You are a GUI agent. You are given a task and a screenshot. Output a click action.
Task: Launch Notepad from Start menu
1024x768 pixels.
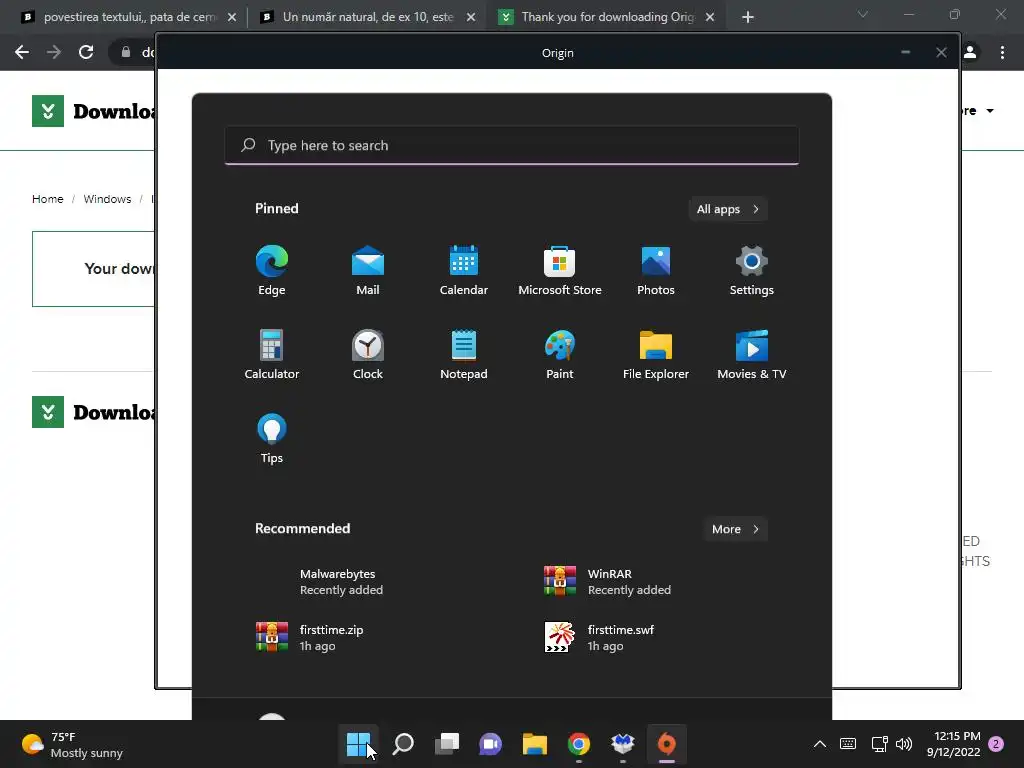tap(464, 355)
